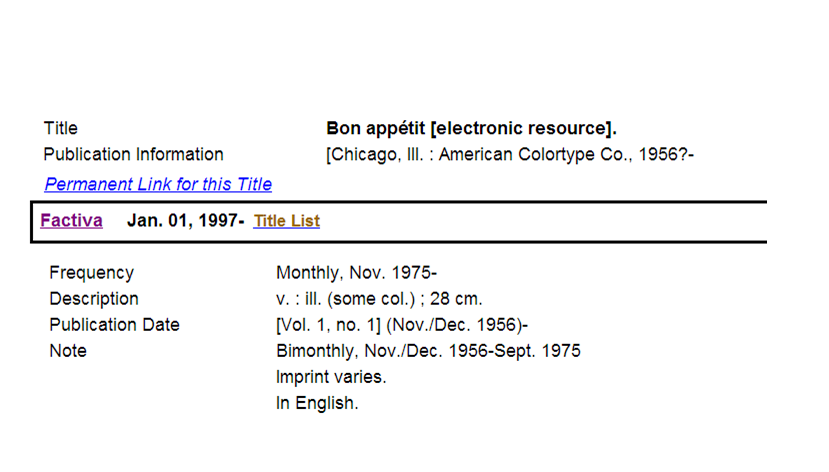Click the Publication Information label

pos(133,154)
